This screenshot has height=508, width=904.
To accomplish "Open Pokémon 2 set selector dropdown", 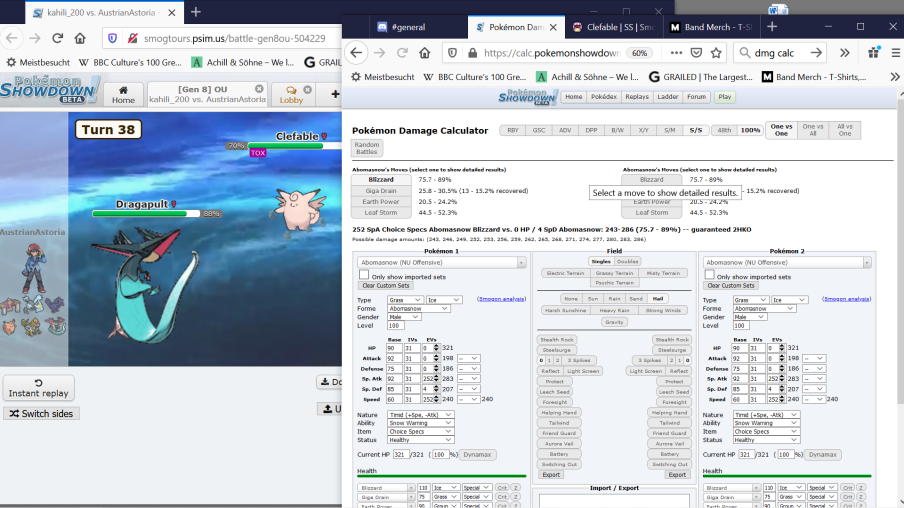I will pos(787,262).
